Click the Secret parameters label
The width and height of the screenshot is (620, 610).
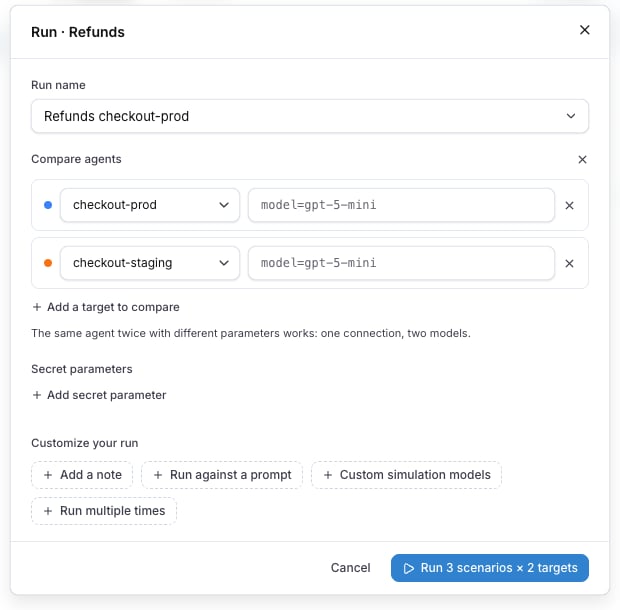82,369
